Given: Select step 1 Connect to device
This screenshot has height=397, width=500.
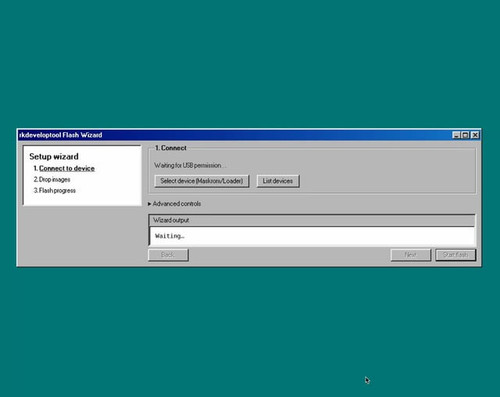Looking at the screenshot, I should point(64,168).
